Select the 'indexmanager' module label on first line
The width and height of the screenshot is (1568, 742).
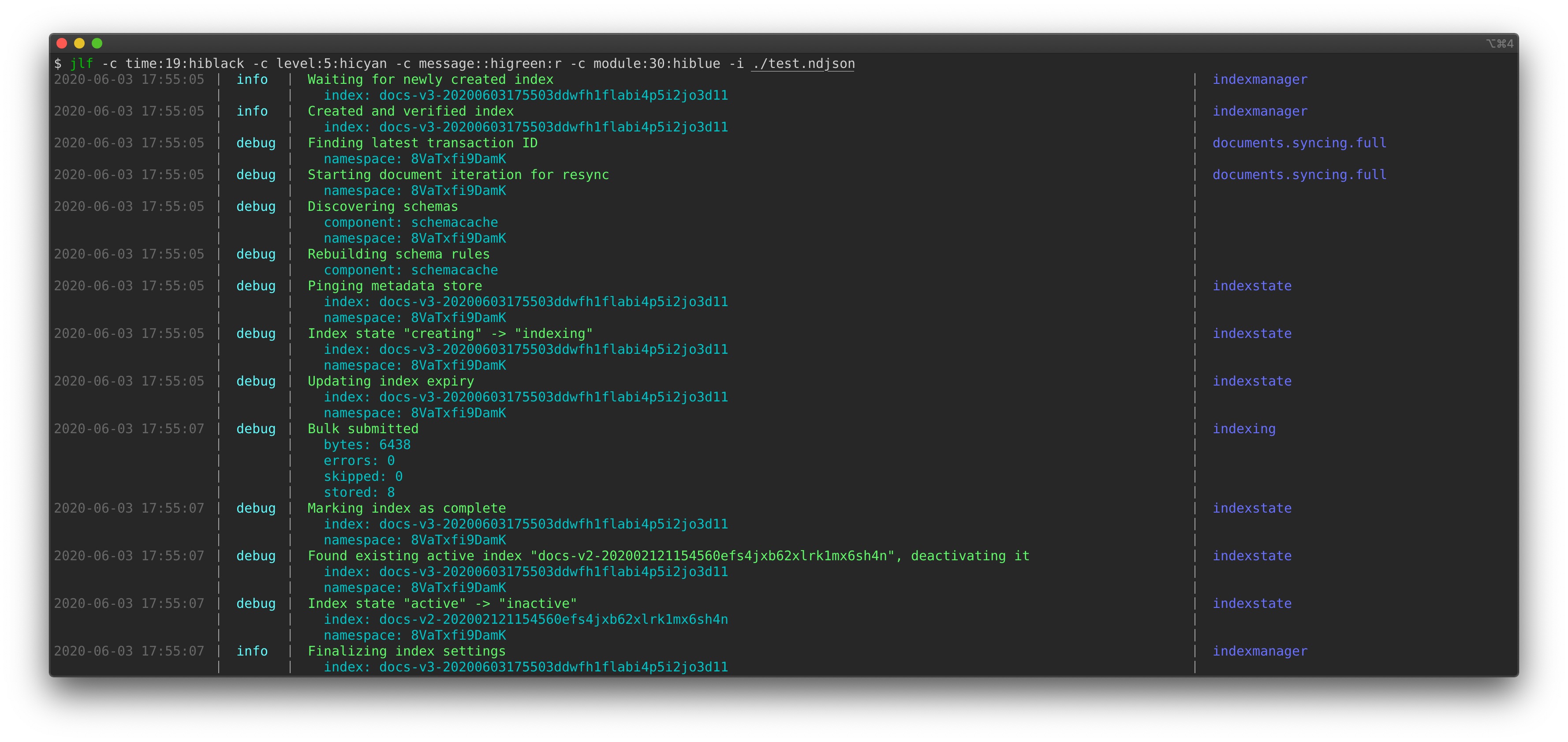[1260, 79]
